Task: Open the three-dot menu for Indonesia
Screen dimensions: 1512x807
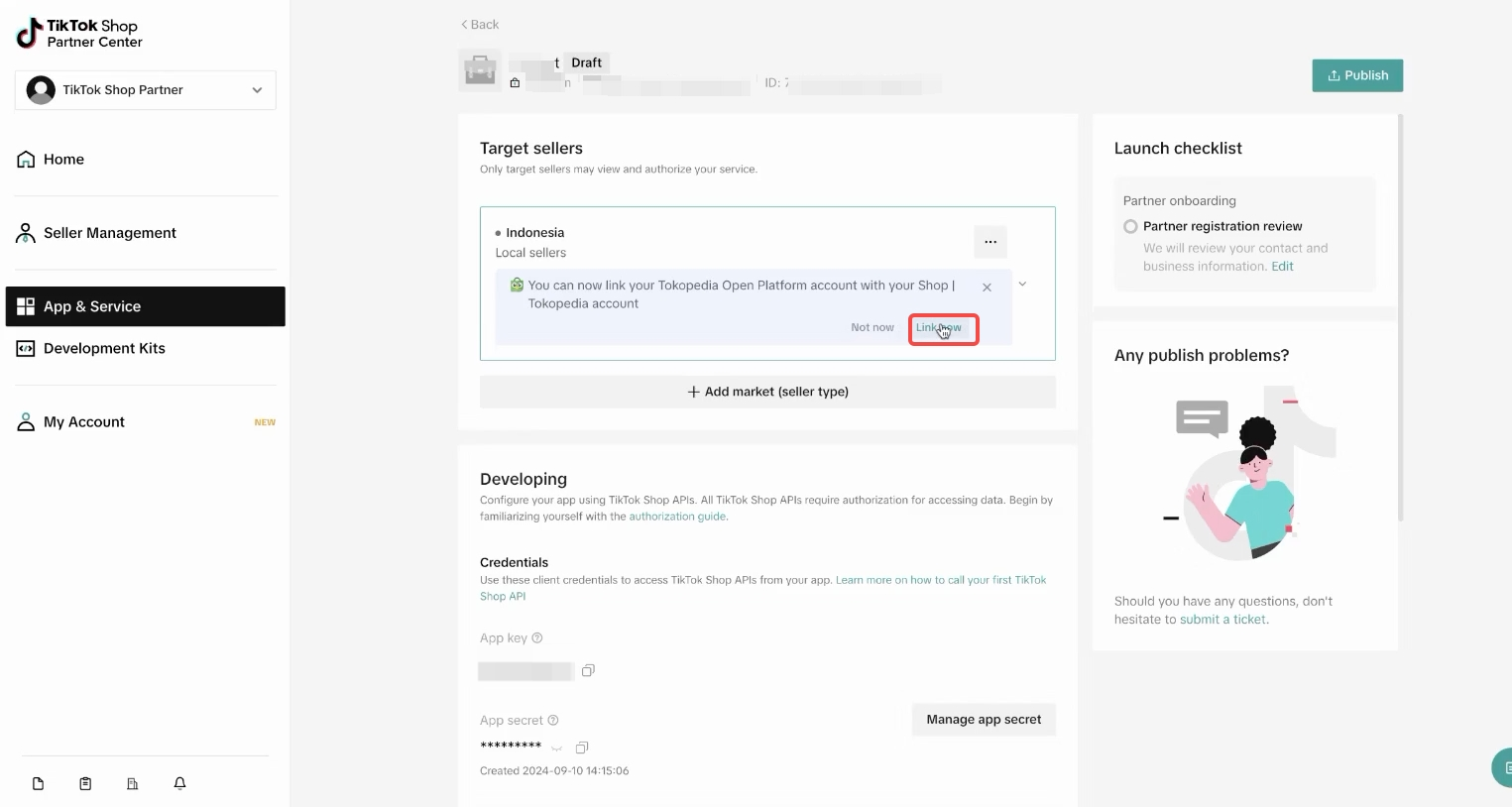Action: click(x=990, y=242)
